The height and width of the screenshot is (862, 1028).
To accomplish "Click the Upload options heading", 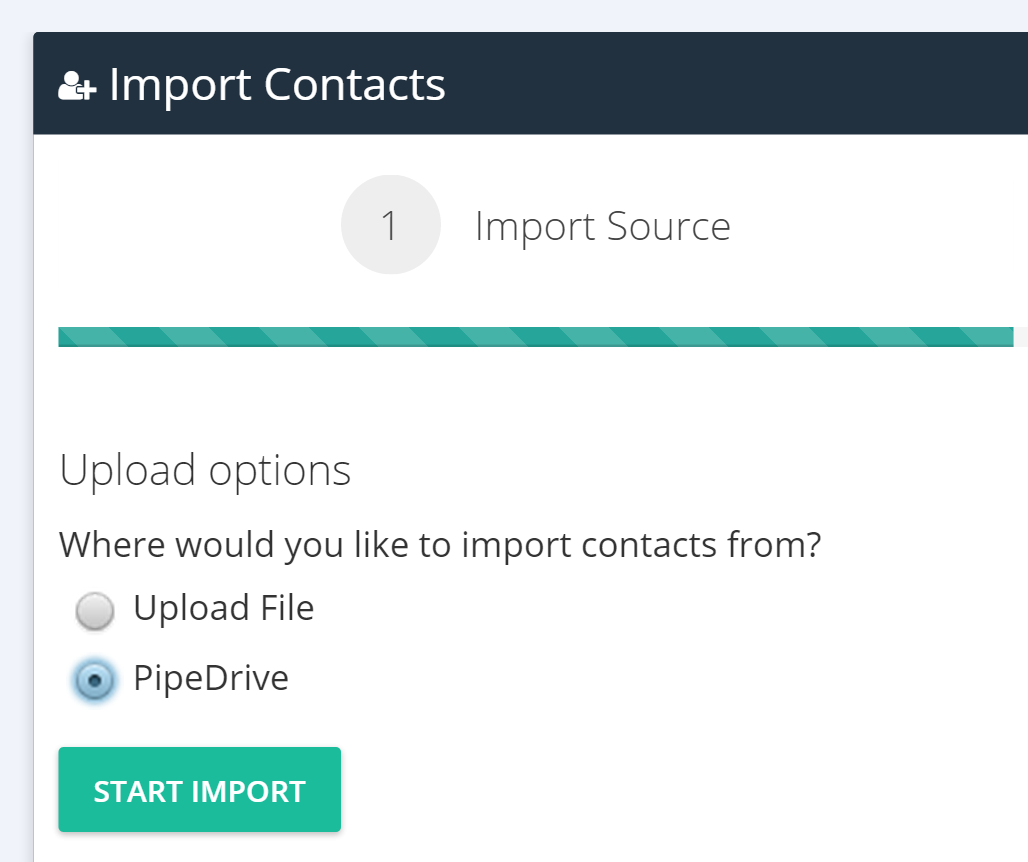I will (x=205, y=471).
